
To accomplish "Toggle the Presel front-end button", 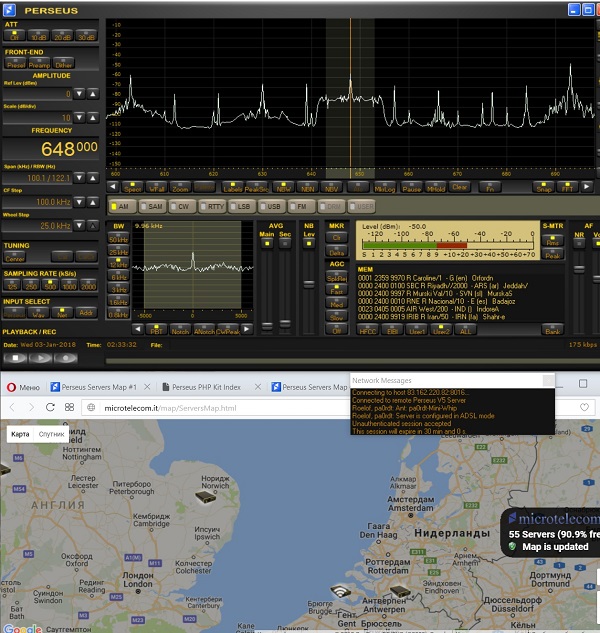I will tap(15, 63).
